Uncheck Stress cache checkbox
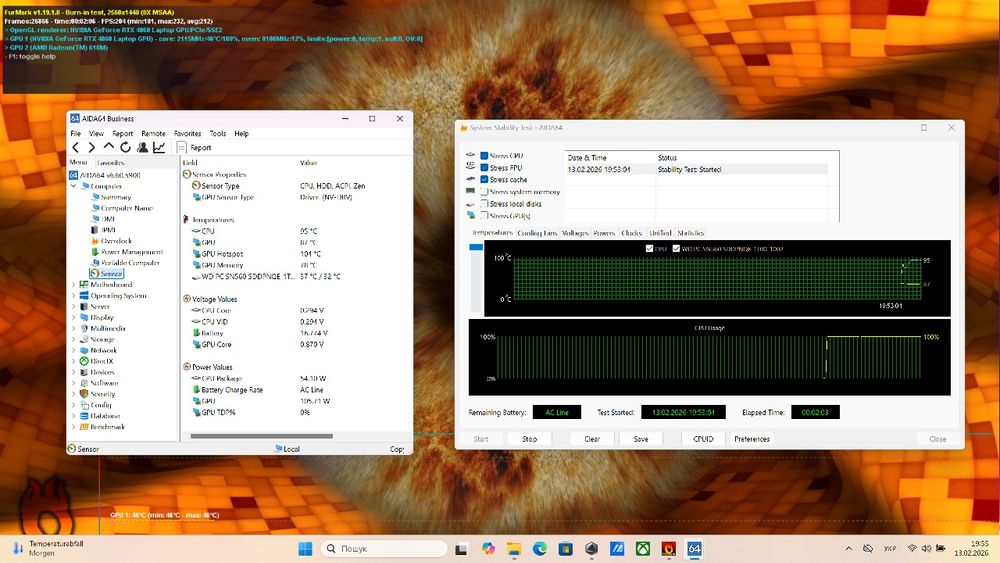This screenshot has height=563, width=1000. tap(484, 180)
